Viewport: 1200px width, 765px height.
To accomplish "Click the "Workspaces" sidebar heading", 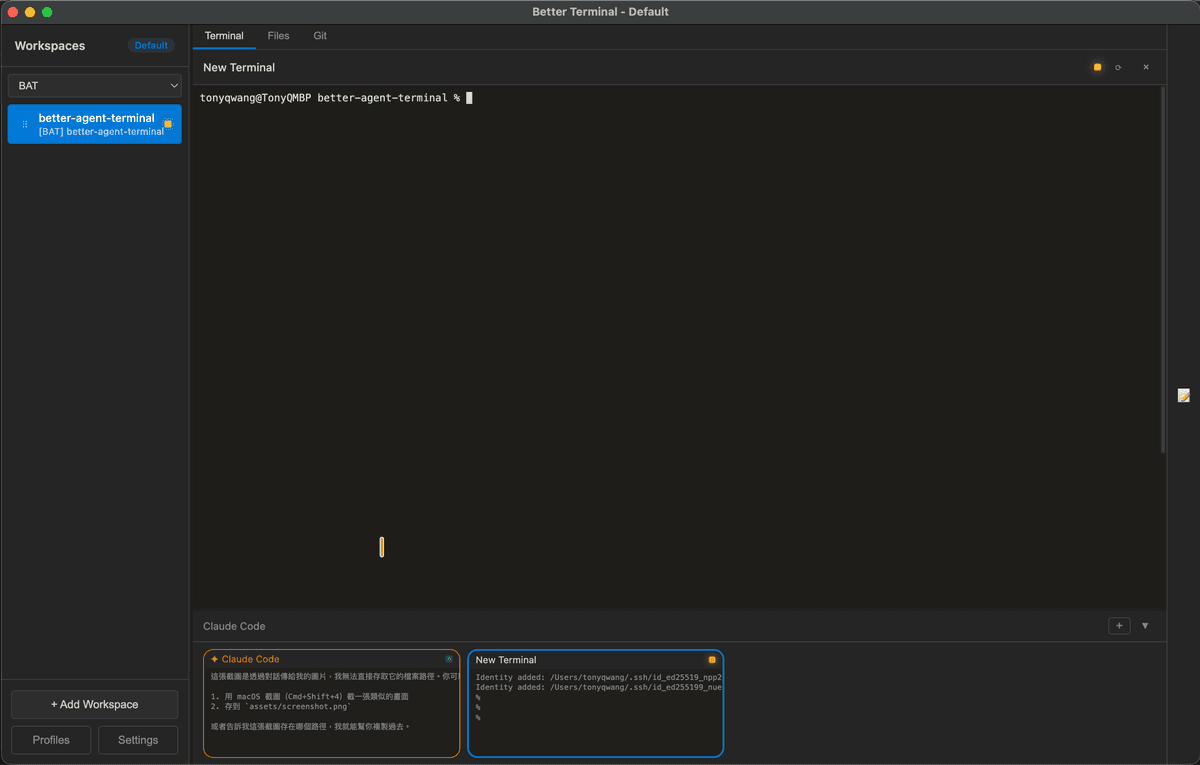I will coord(50,46).
